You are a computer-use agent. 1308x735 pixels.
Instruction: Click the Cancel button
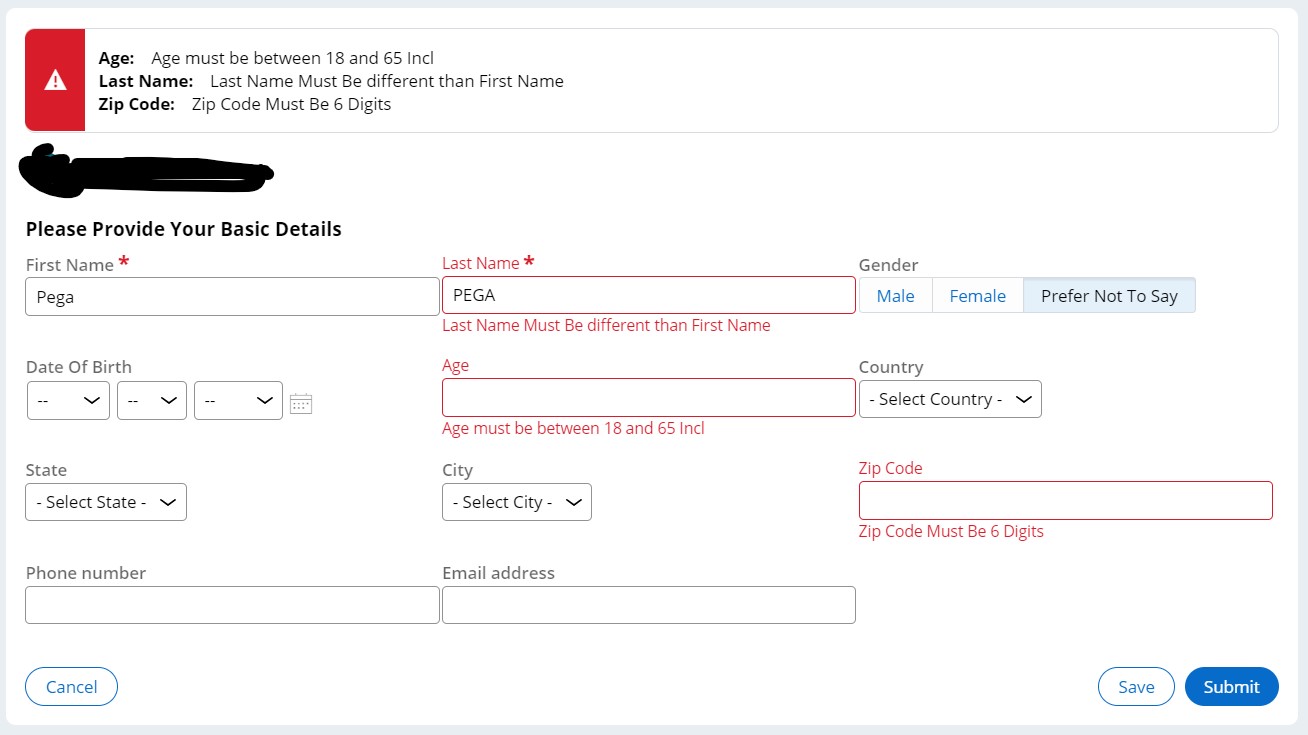point(71,686)
